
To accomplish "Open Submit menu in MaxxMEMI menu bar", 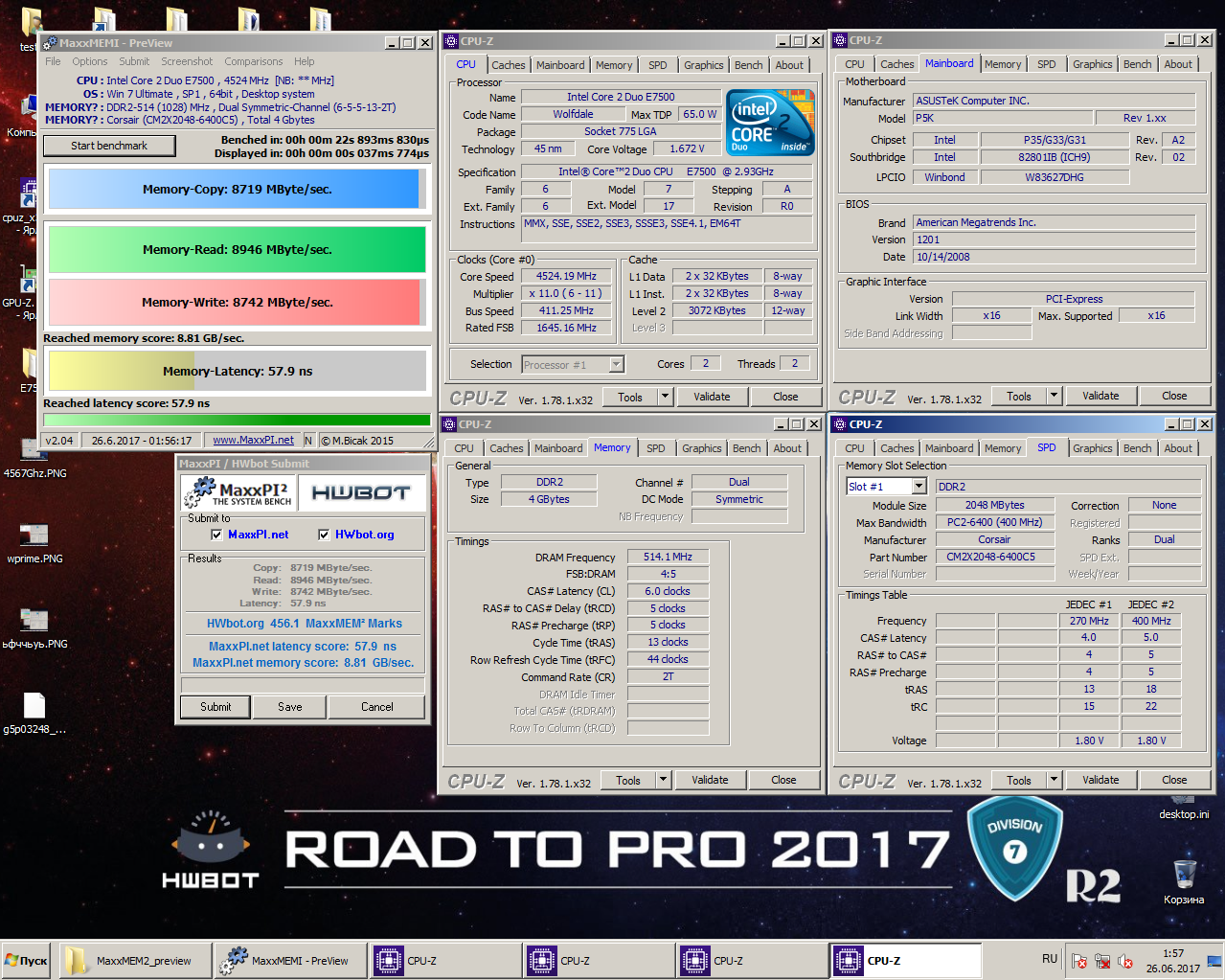I will click(134, 61).
